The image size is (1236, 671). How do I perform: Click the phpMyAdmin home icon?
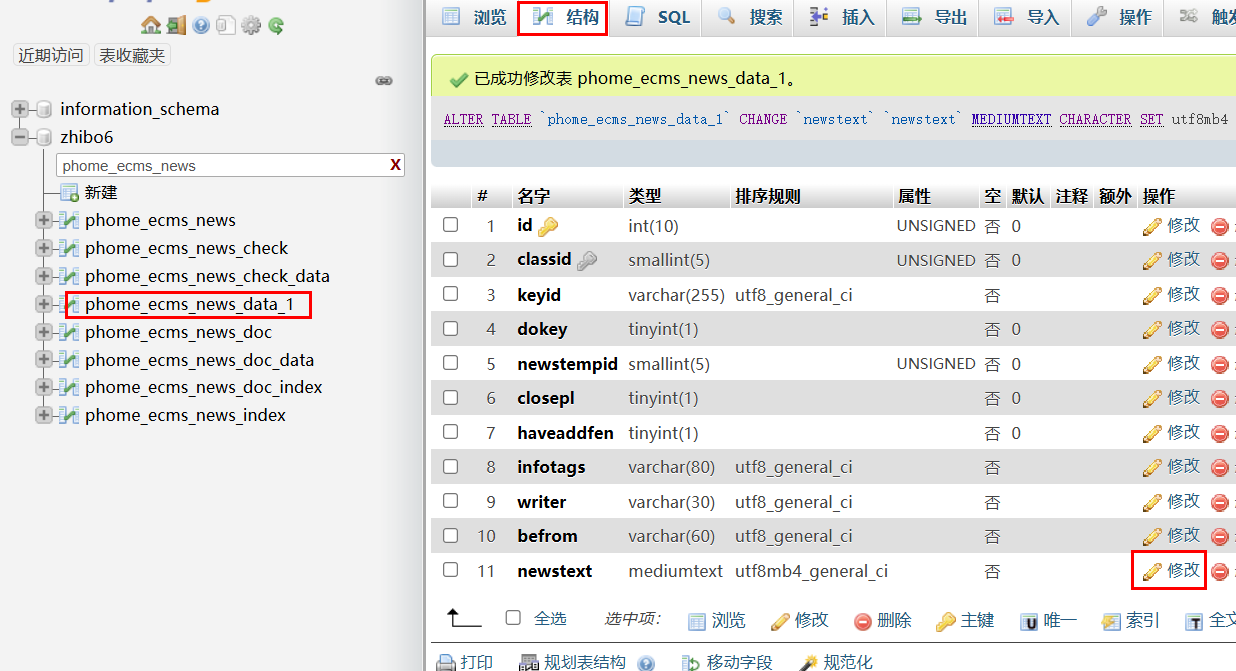(x=150, y=25)
